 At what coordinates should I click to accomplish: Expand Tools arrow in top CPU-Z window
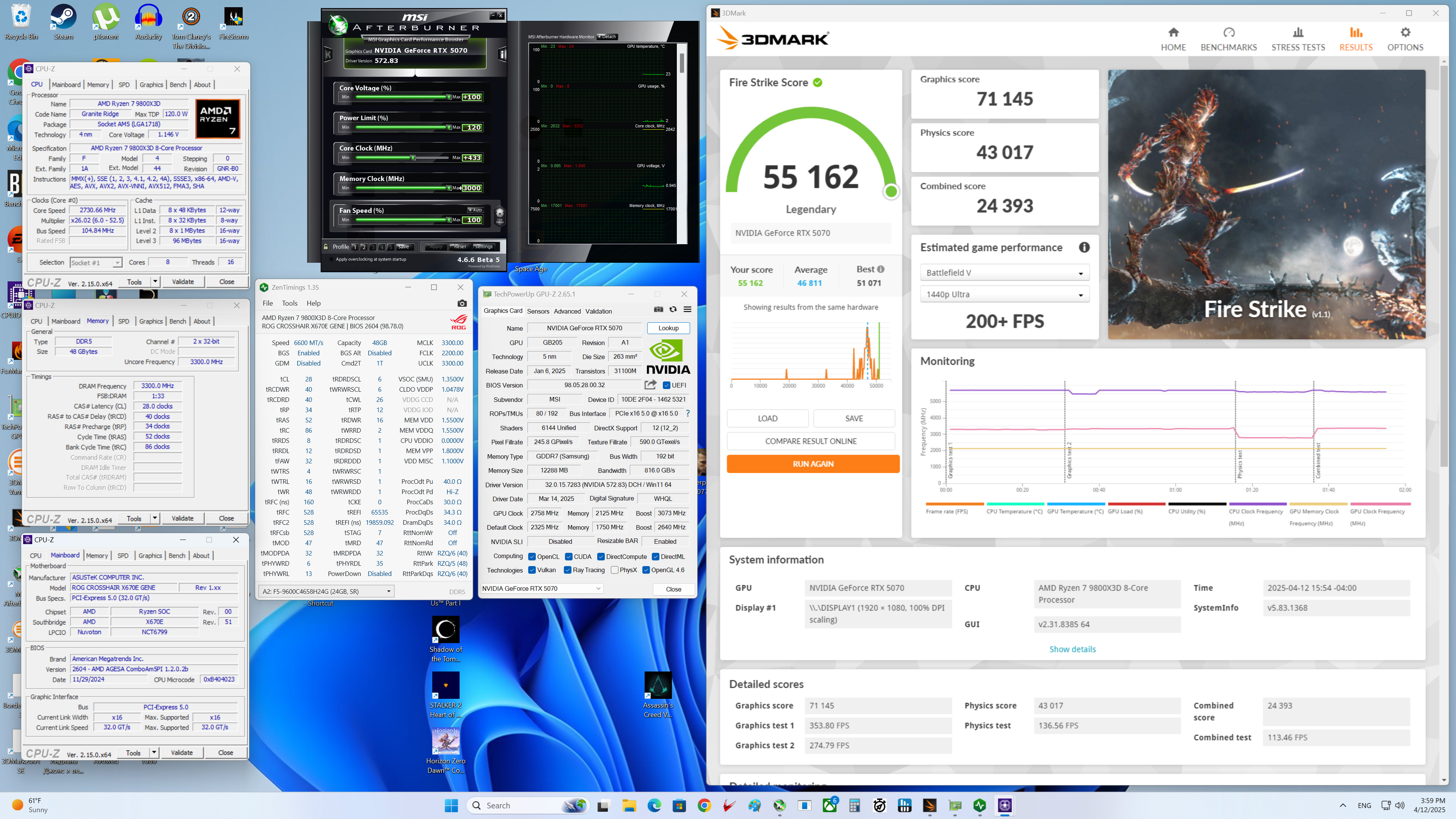pos(155,281)
